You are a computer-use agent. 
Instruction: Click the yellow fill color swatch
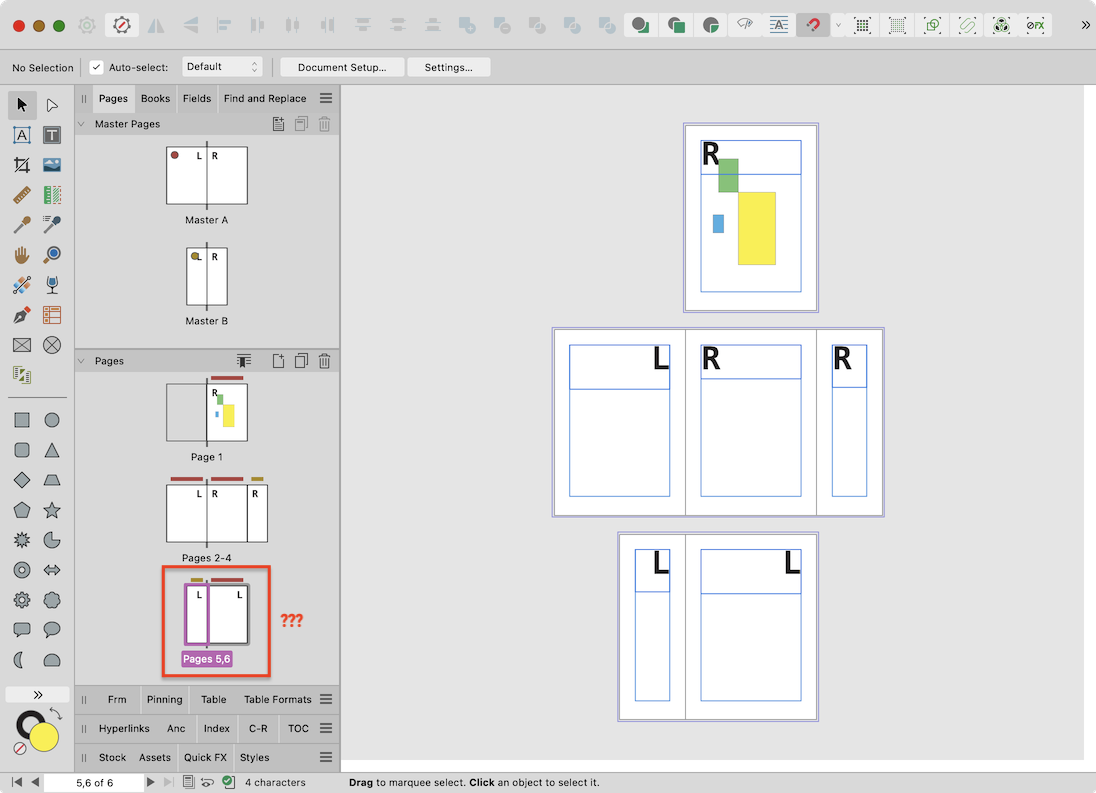tap(43, 738)
